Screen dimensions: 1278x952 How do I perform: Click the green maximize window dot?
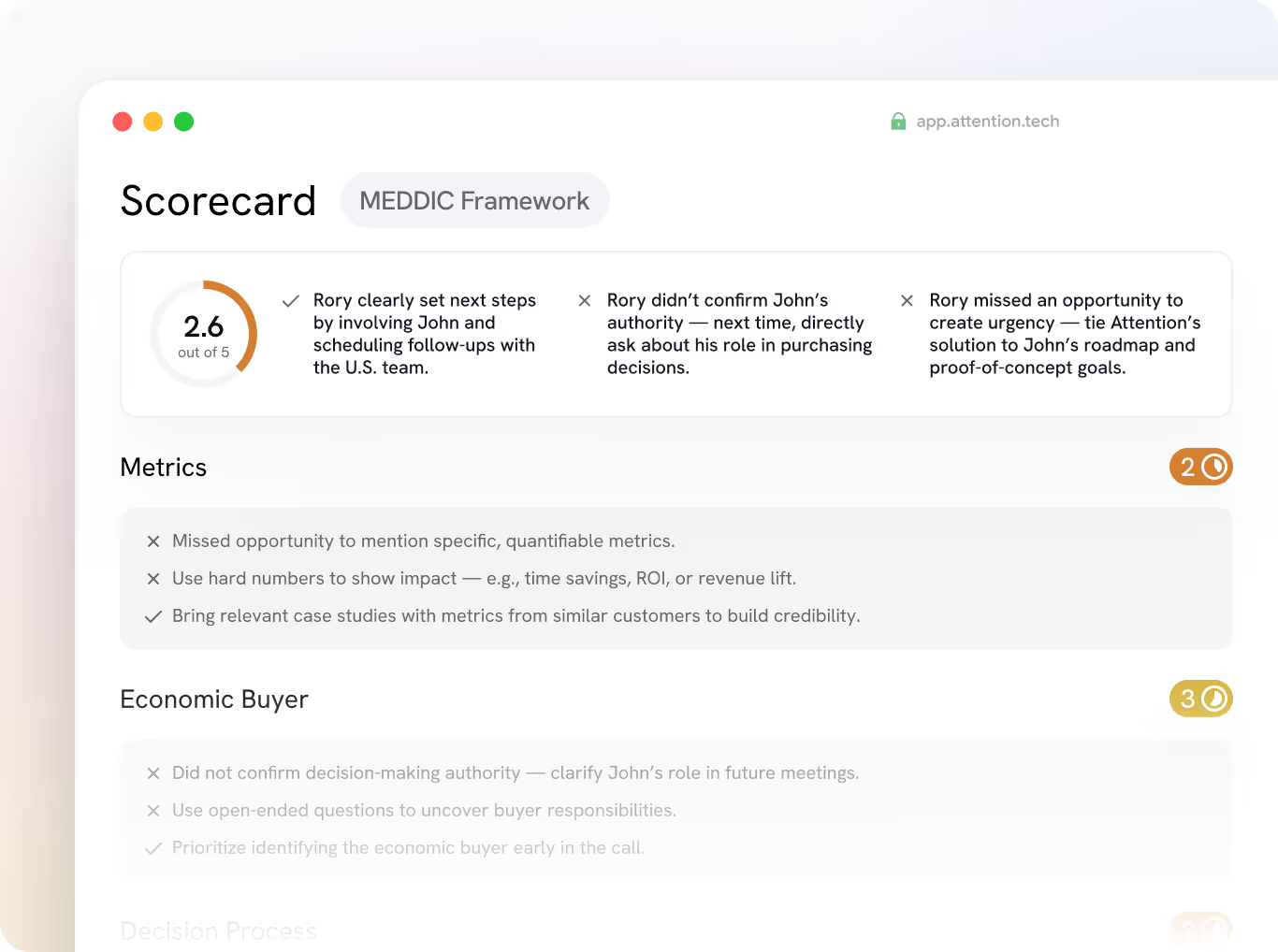pyautogui.click(x=184, y=122)
